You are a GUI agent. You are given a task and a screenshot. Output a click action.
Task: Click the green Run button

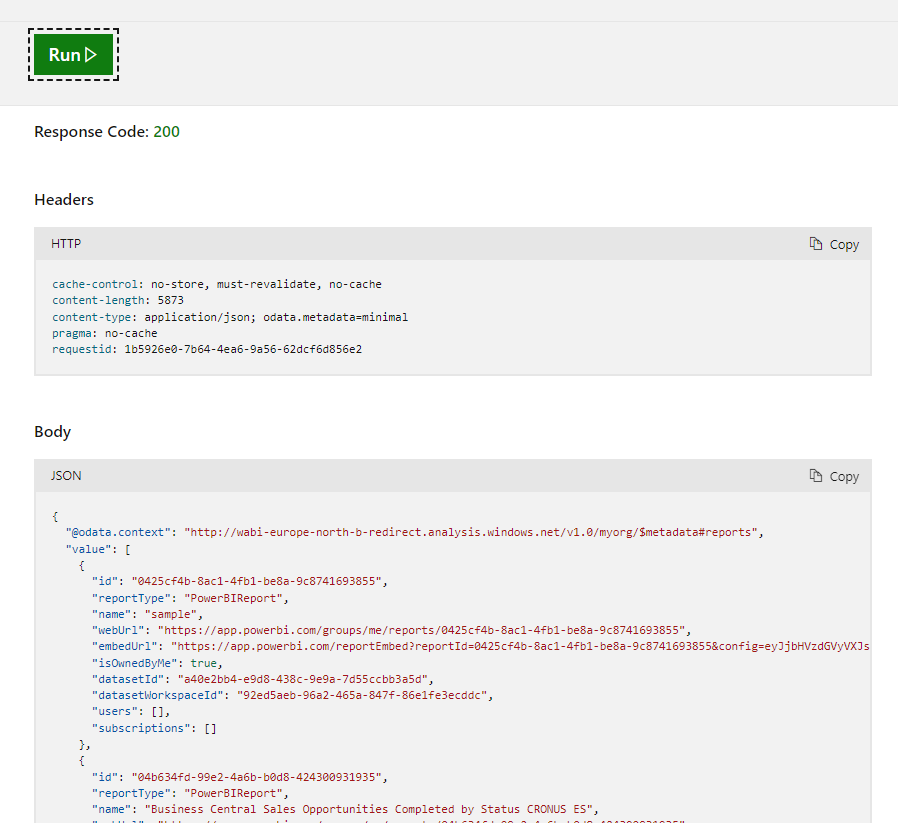pos(73,54)
